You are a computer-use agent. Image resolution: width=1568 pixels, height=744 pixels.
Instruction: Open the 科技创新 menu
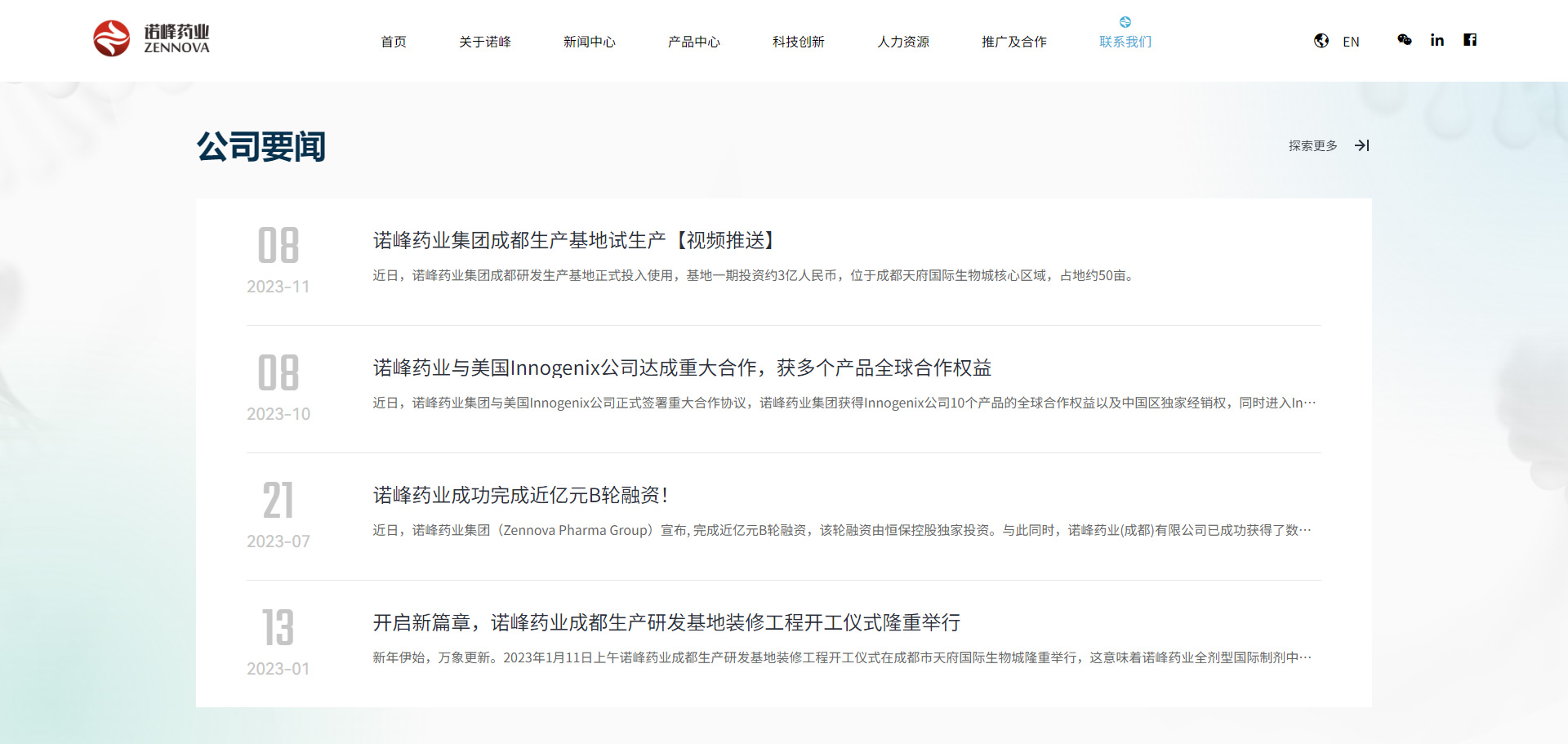(x=798, y=42)
